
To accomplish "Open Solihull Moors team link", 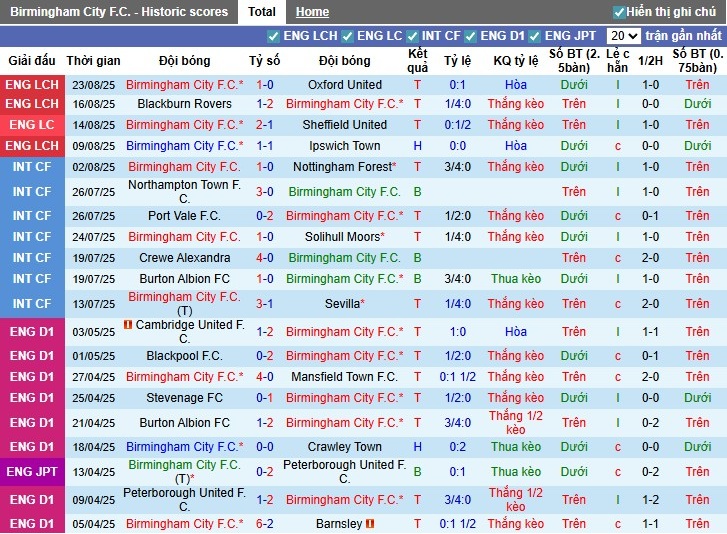I will click(x=342, y=237).
